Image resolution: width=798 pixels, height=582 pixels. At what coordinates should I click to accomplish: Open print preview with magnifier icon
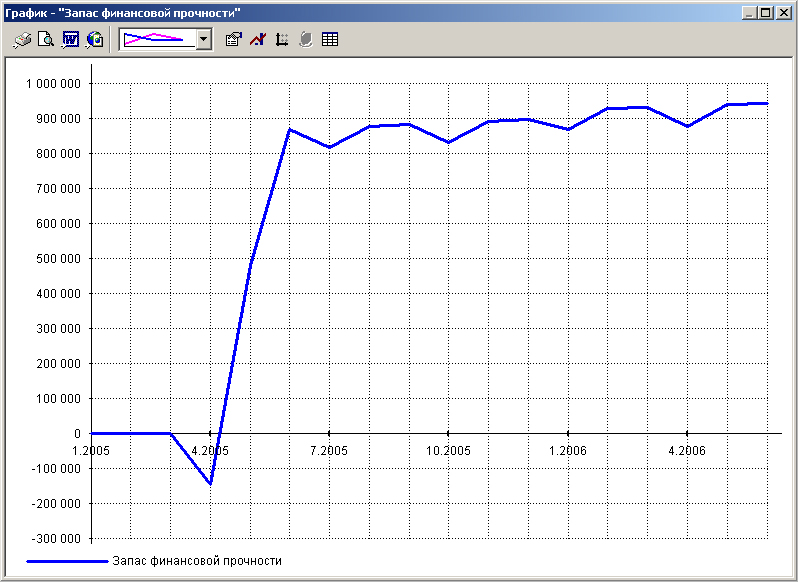click(46, 40)
